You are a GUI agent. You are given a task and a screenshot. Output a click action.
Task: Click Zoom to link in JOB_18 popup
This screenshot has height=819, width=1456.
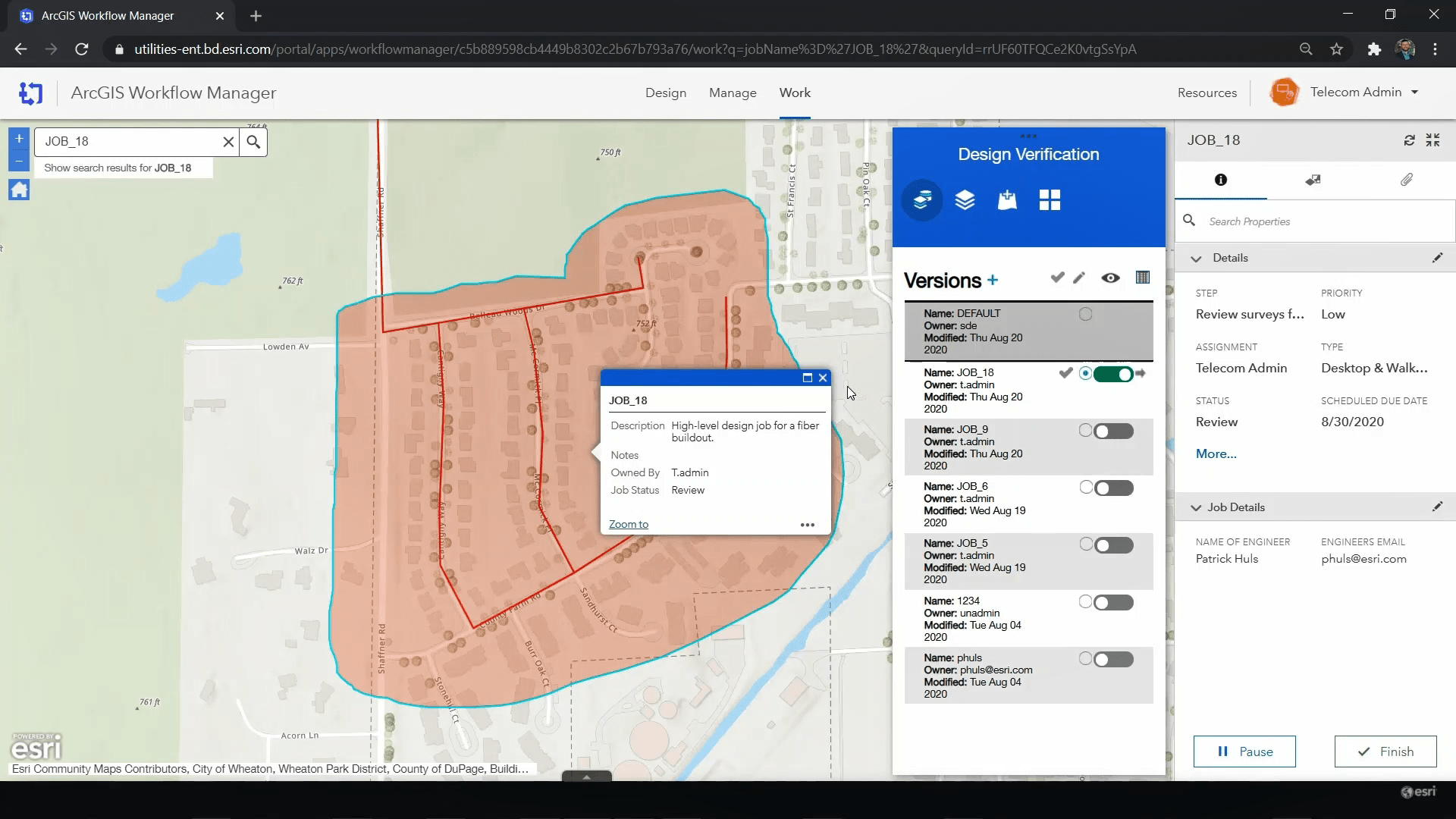click(x=629, y=524)
